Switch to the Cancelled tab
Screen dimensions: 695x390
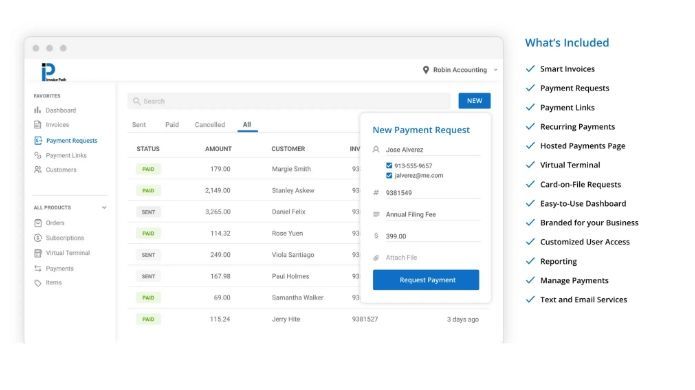pyautogui.click(x=210, y=125)
